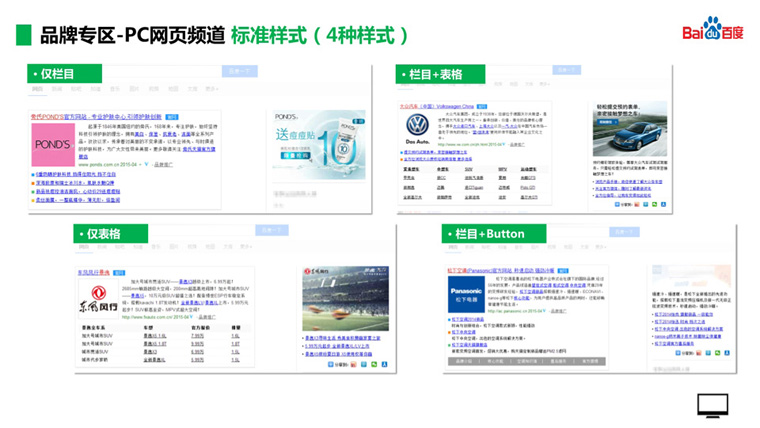Click the SUV header in Volkswagen table
The width and height of the screenshot is (760, 428).
click(469, 169)
